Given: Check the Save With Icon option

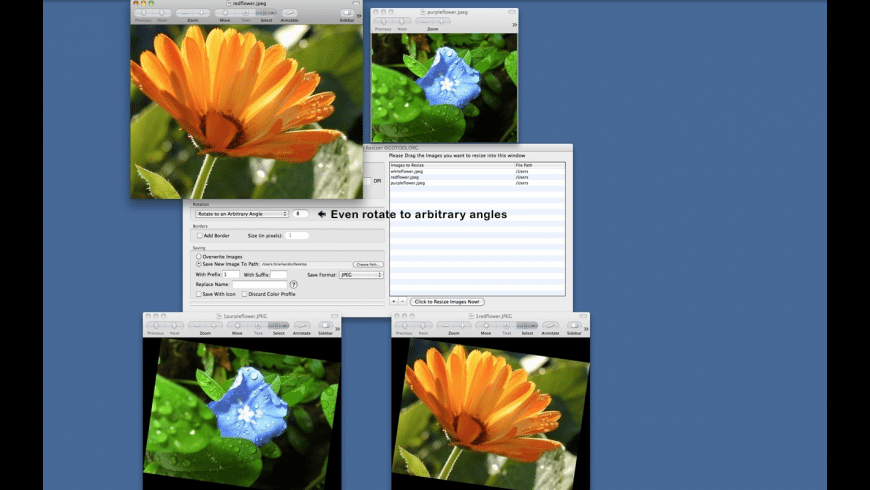Looking at the screenshot, I should point(198,294).
